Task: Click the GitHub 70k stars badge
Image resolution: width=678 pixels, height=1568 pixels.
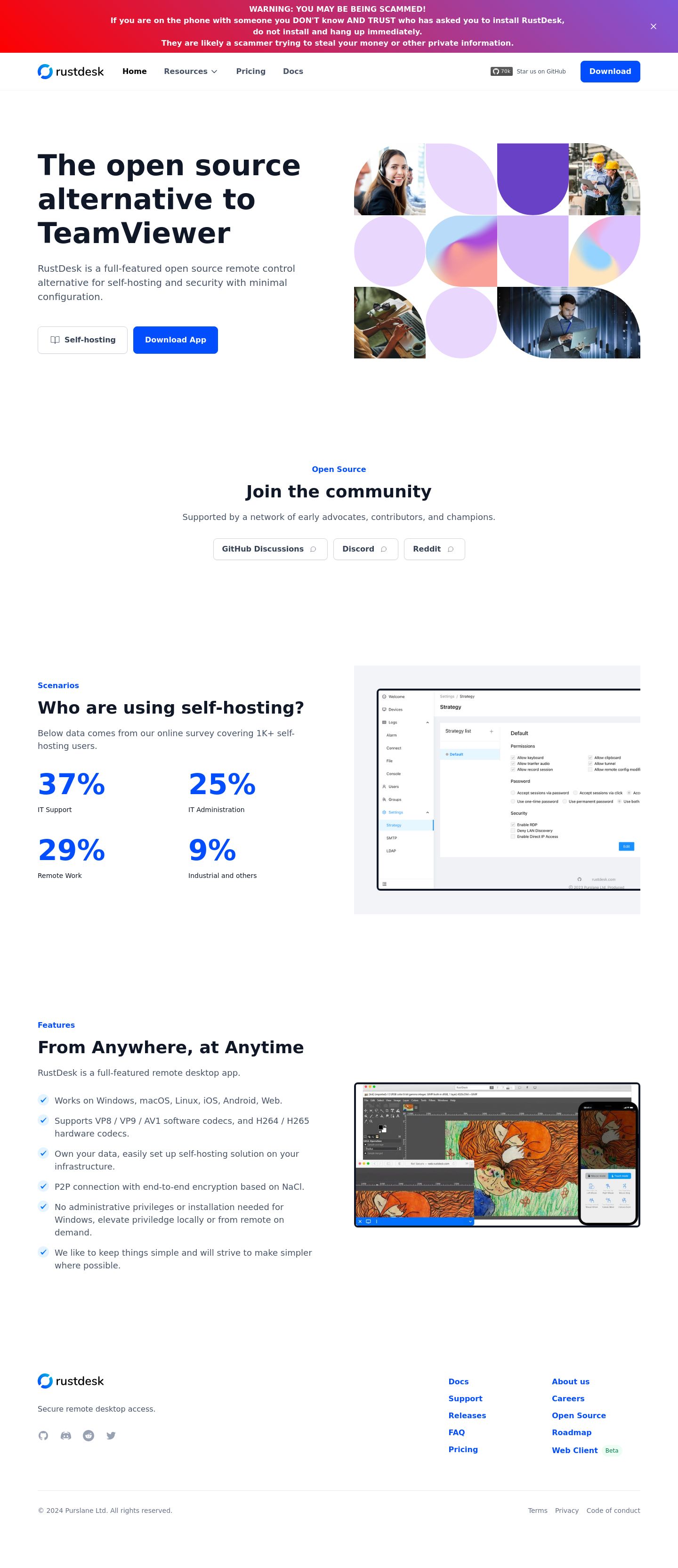Action: 501,72
